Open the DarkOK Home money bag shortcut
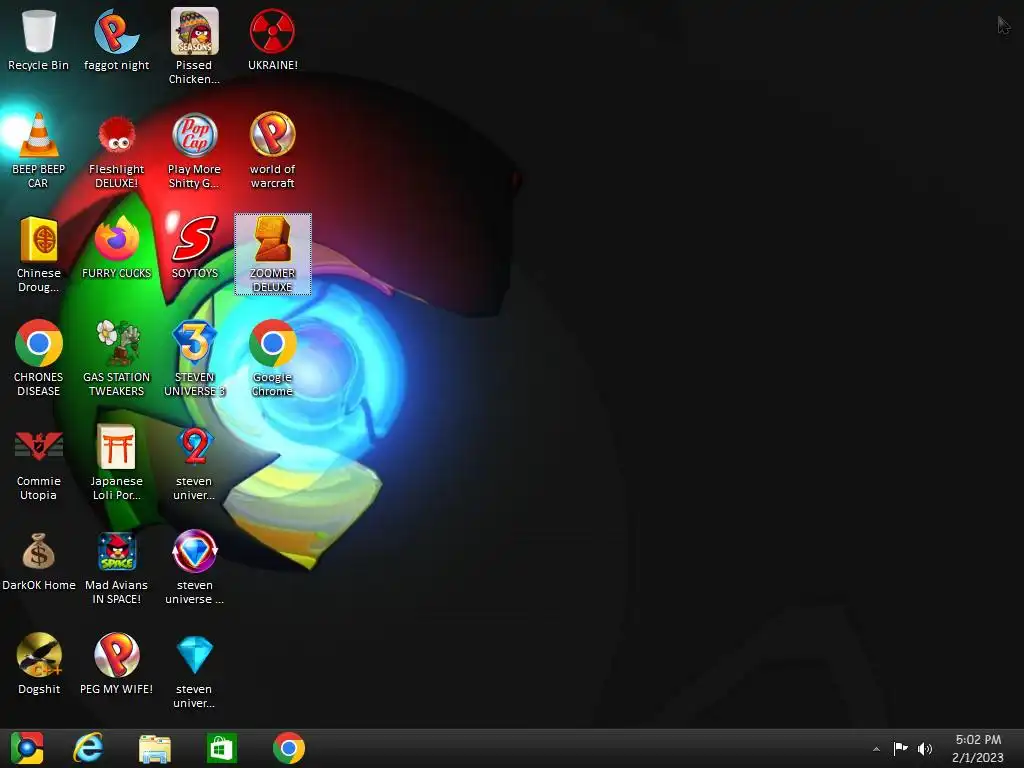 coord(39,562)
